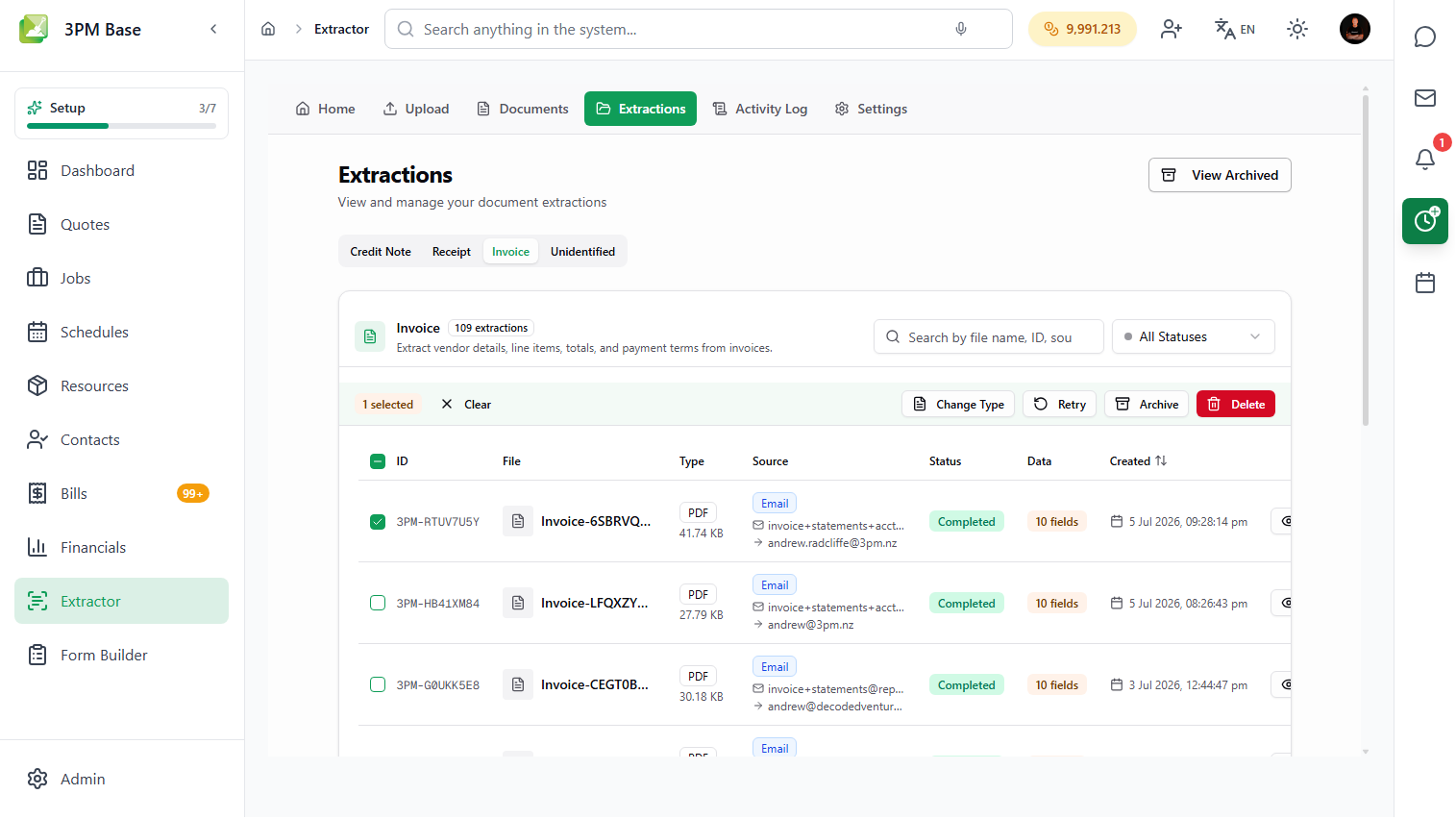Image resolution: width=1456 pixels, height=819 pixels.
Task: Open Bills in the sidebar
Action: (x=121, y=493)
